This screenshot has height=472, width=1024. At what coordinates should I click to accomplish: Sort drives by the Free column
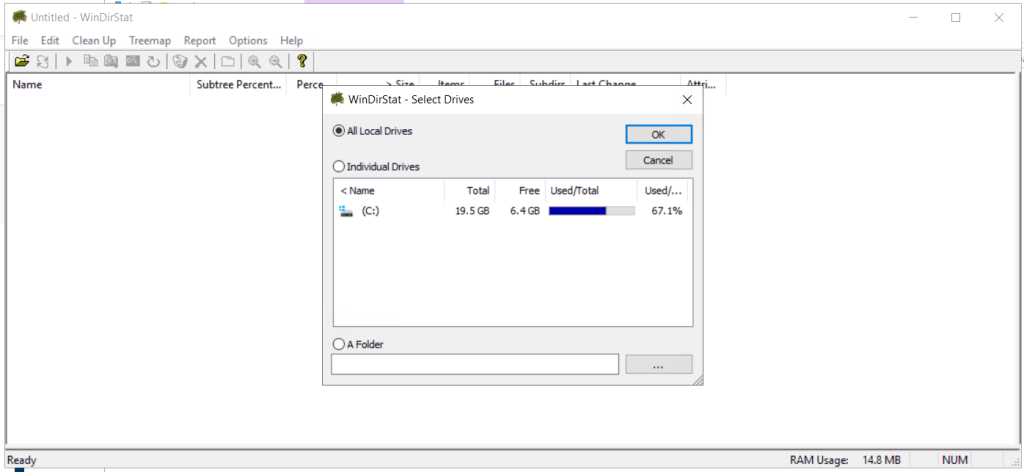520,191
